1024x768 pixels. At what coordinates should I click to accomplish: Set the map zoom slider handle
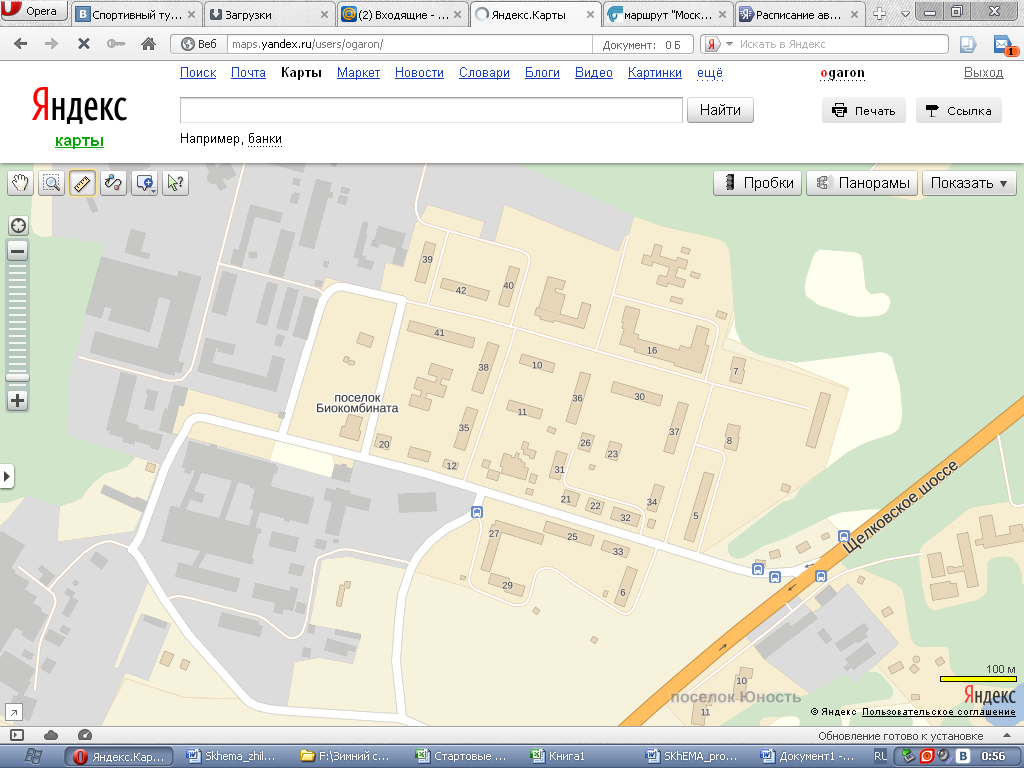[18, 377]
